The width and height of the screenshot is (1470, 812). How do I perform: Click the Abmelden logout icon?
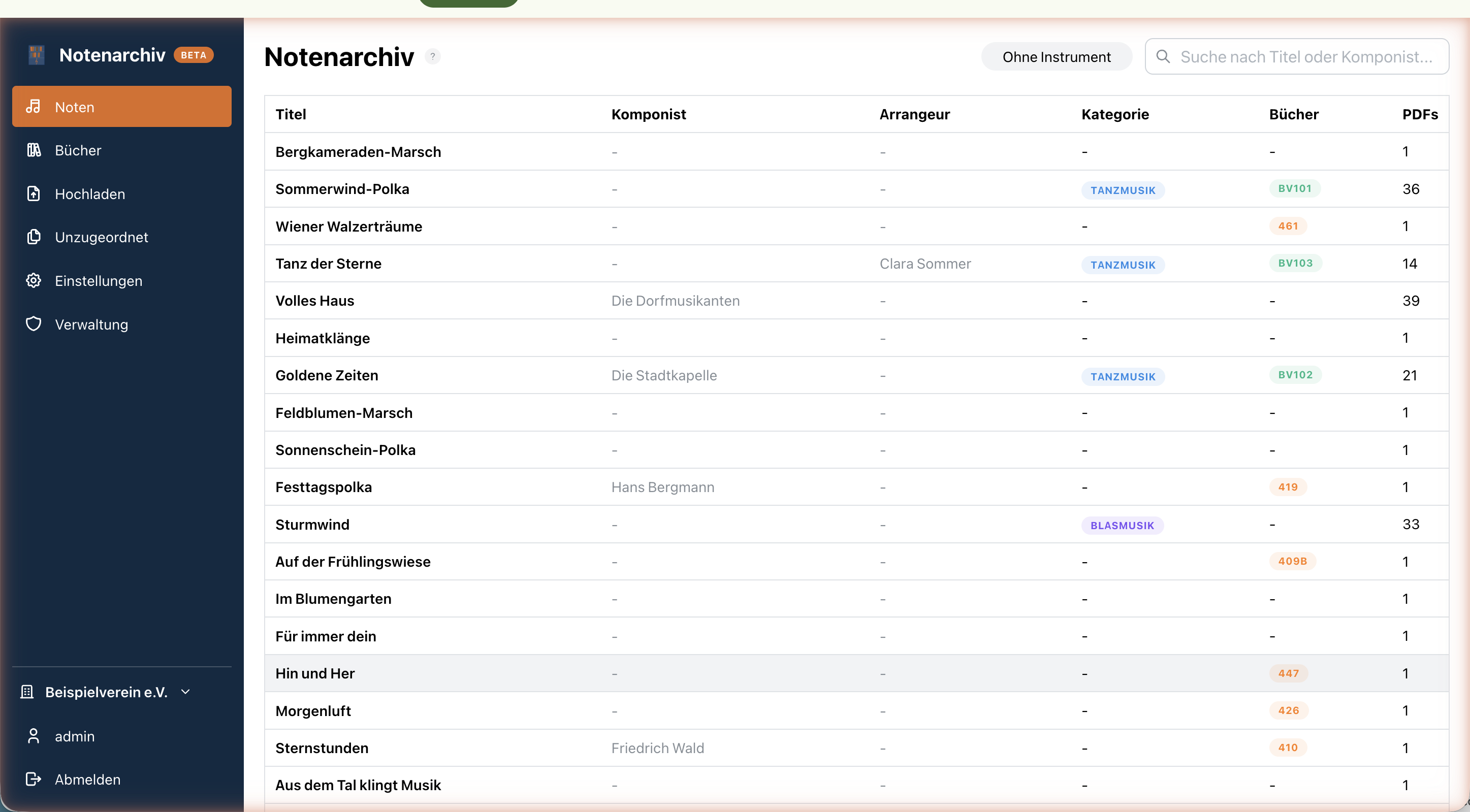tap(34, 779)
